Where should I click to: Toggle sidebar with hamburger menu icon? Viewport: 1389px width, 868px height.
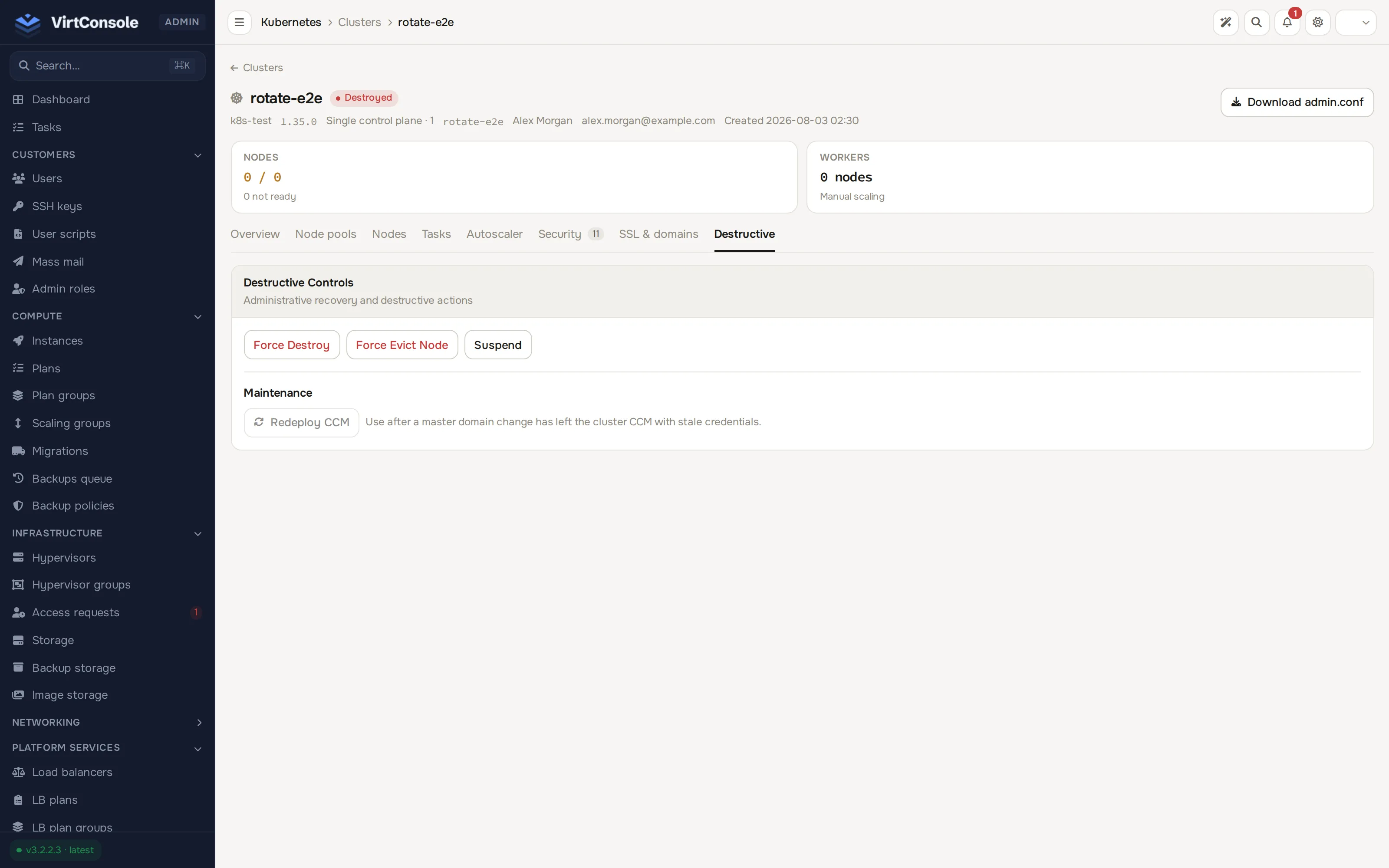coord(239,23)
